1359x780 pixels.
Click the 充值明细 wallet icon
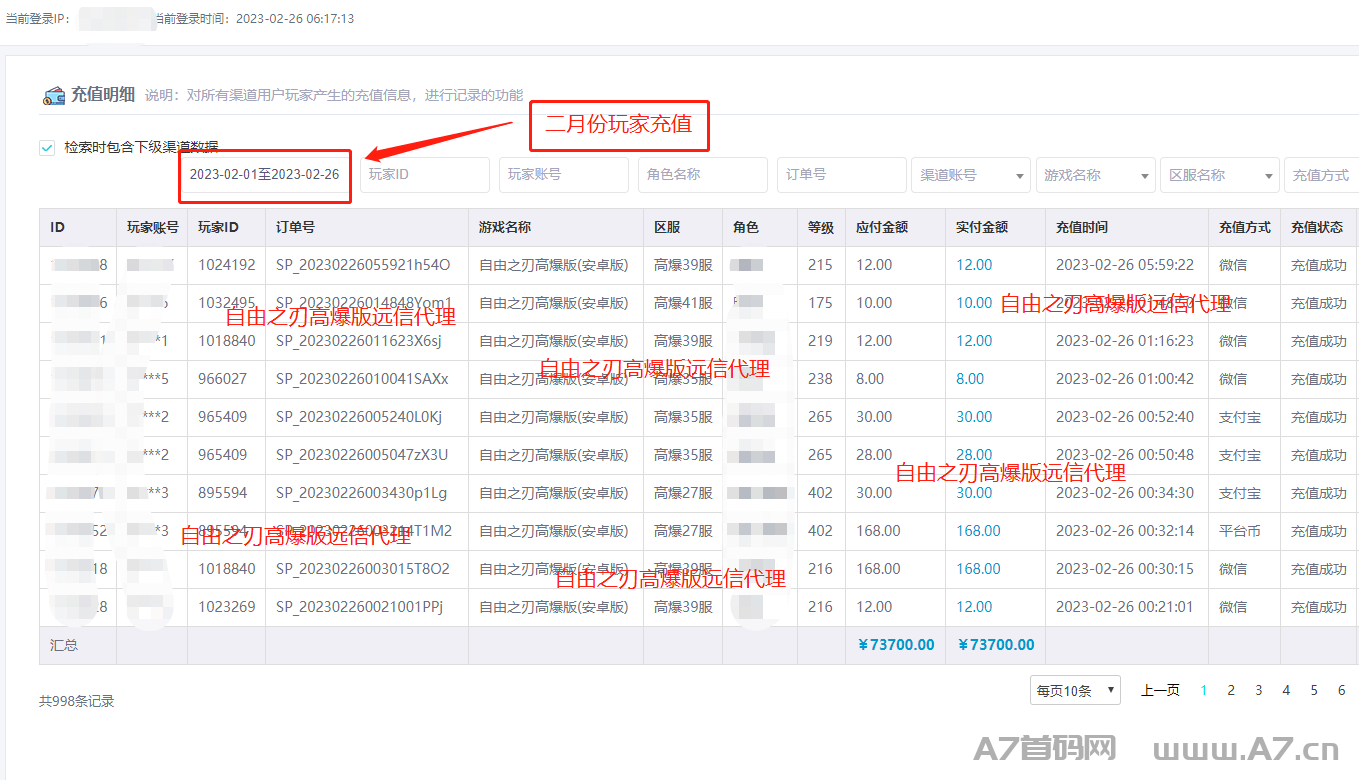coord(53,96)
